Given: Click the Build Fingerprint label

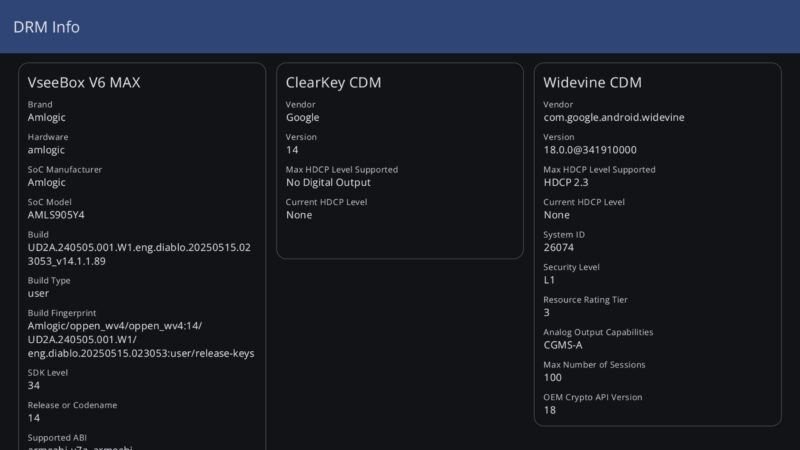Looking at the screenshot, I should pos(62,313).
